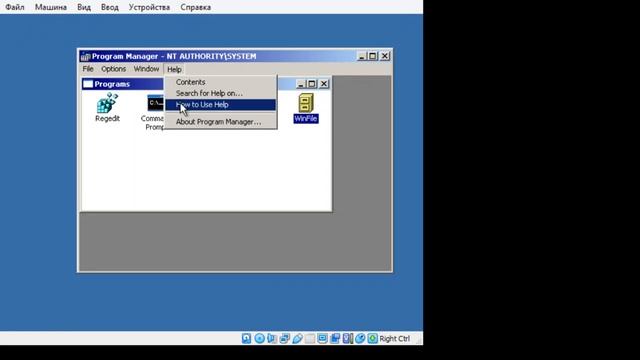Maximize the Programs group window
Image resolution: width=640 pixels, height=360 pixels.
click(x=312, y=84)
